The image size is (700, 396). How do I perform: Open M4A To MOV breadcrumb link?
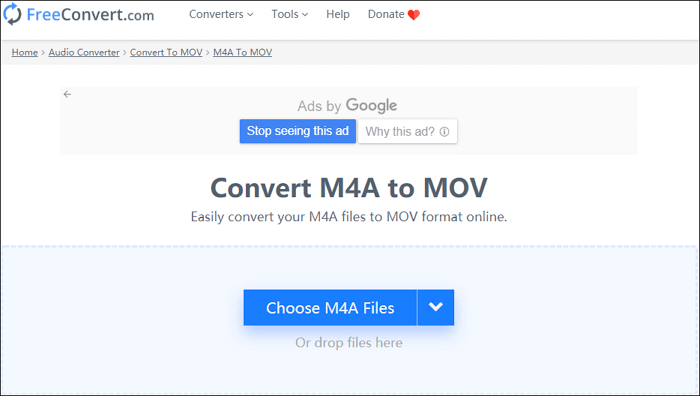coord(242,52)
